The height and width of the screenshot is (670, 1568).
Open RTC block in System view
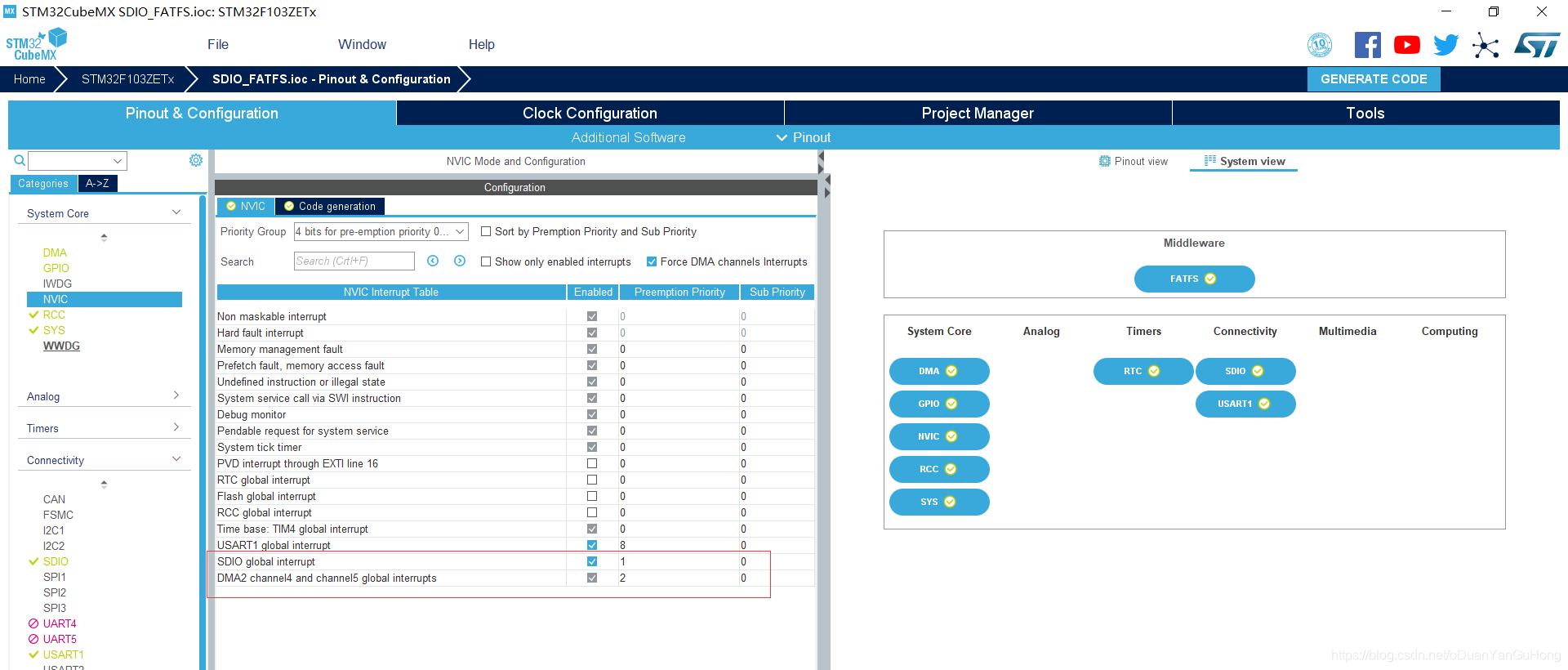point(1143,371)
